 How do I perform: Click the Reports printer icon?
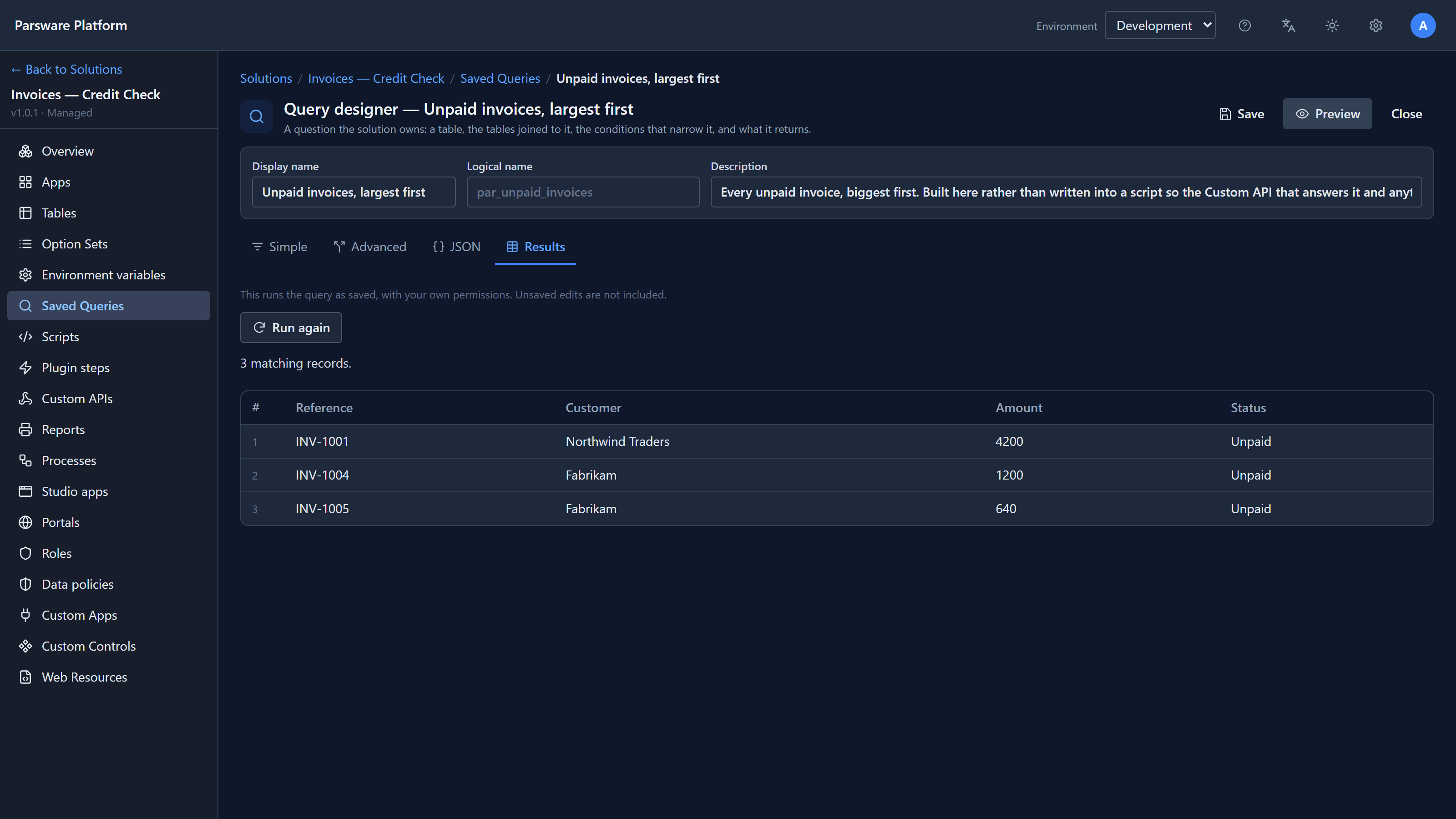(25, 430)
